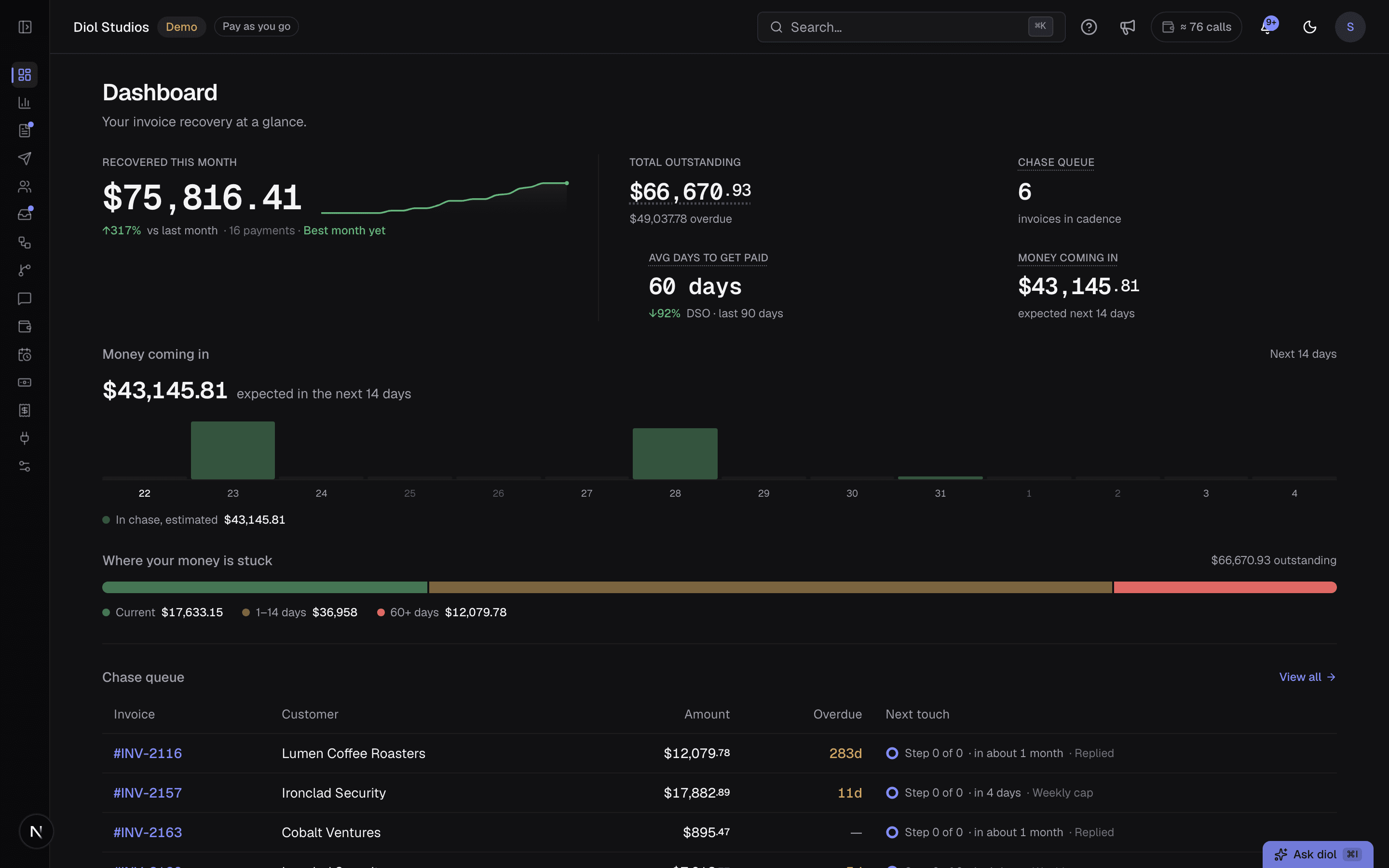The image size is (1389, 868).
Task: Click the Diol Studios workspace name
Action: click(111, 27)
